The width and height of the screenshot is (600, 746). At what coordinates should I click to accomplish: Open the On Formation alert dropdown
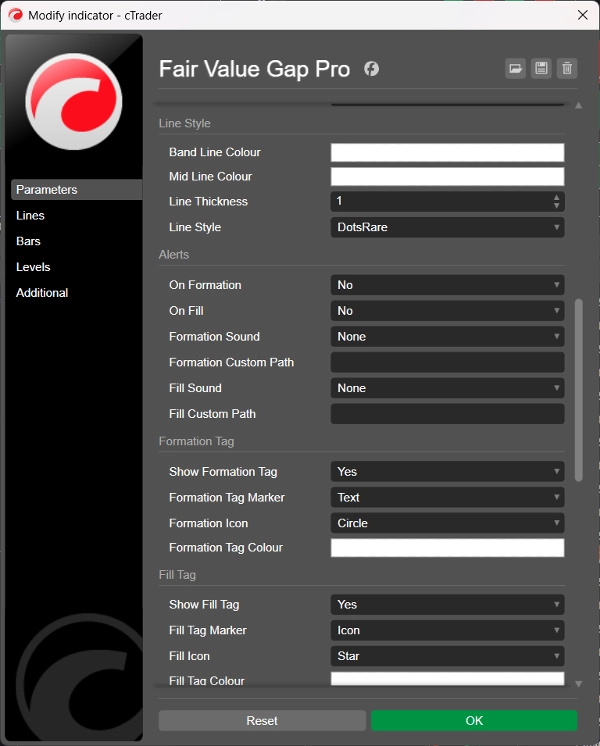pyautogui.click(x=447, y=285)
